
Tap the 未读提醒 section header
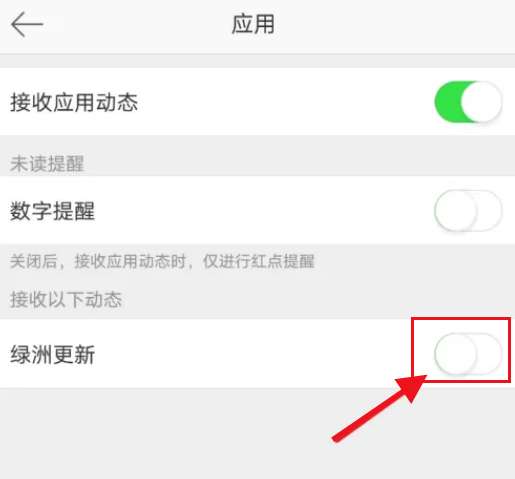click(47, 164)
